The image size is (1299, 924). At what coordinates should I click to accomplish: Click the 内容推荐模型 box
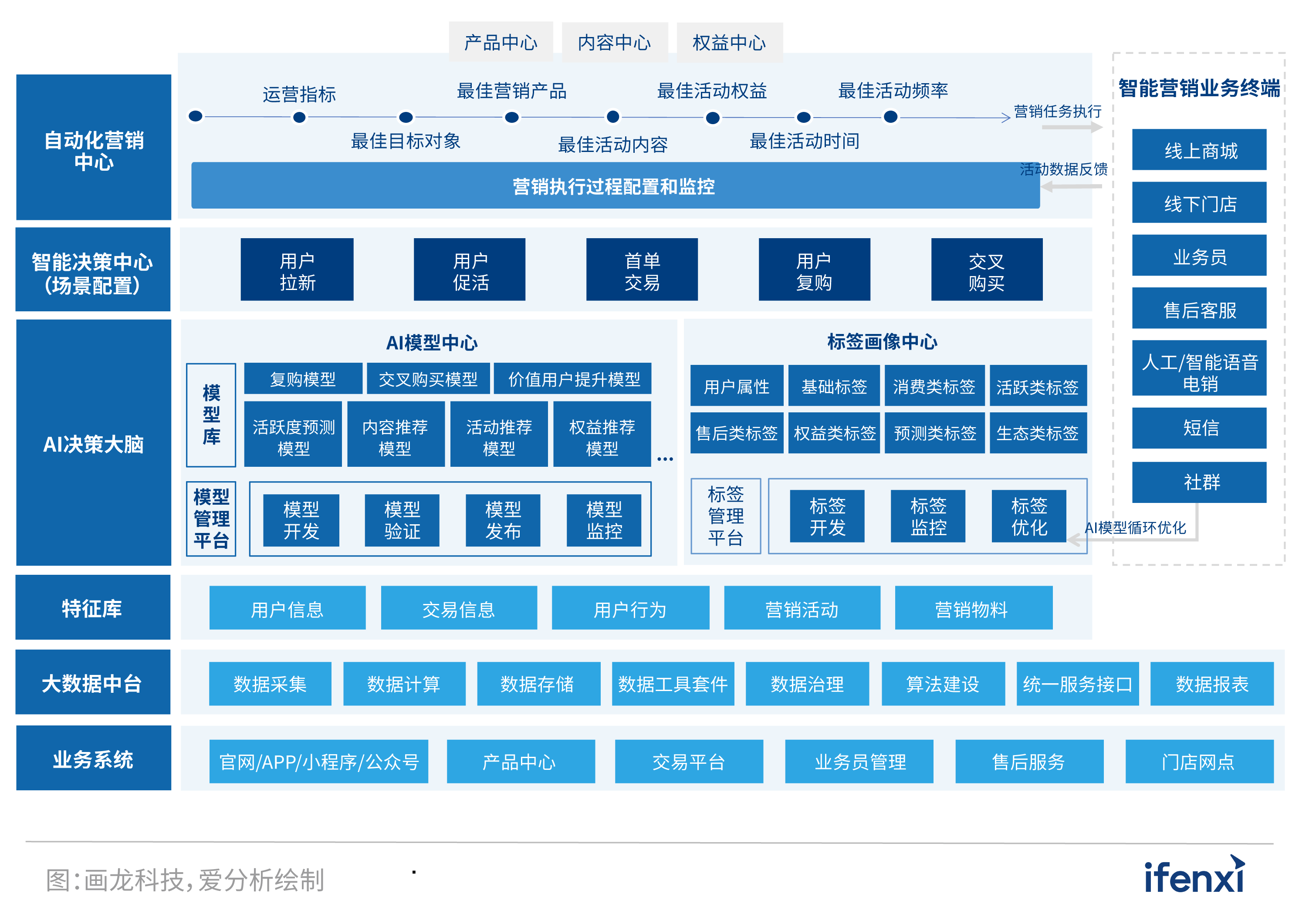pos(396,434)
